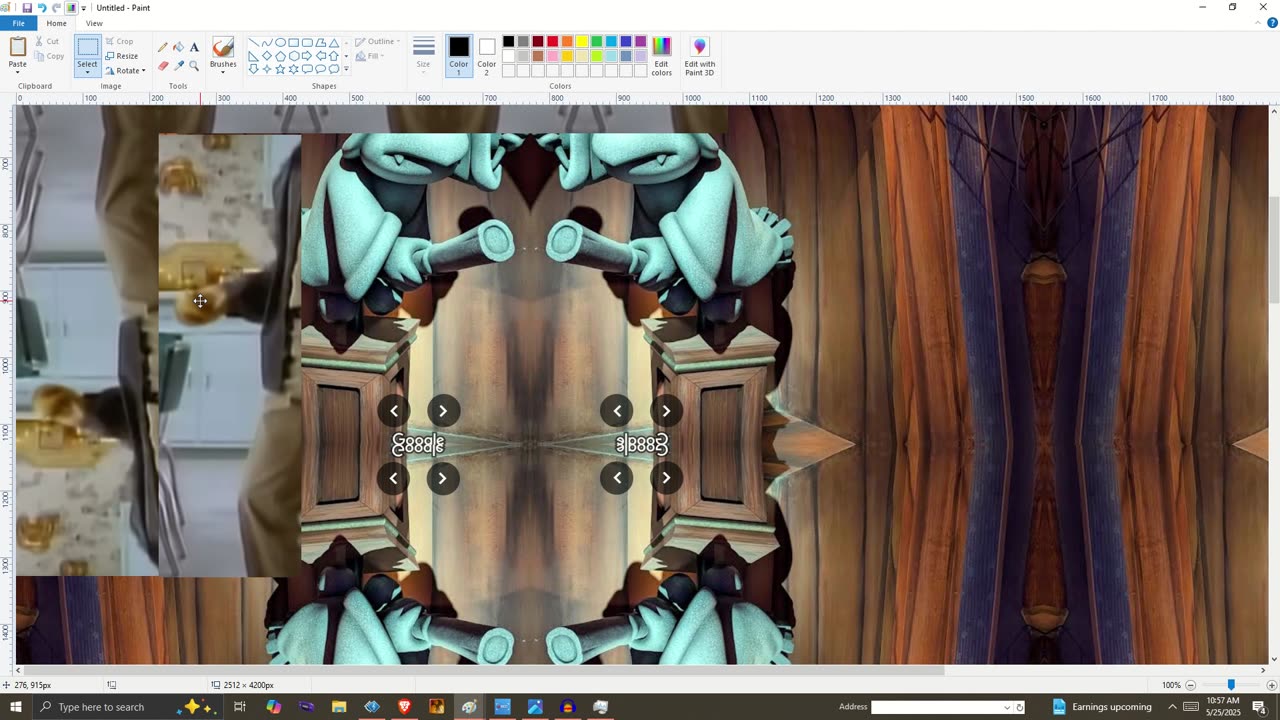Select the Oval shape
Image resolution: width=1280 pixels, height=720 pixels.
pos(280,43)
